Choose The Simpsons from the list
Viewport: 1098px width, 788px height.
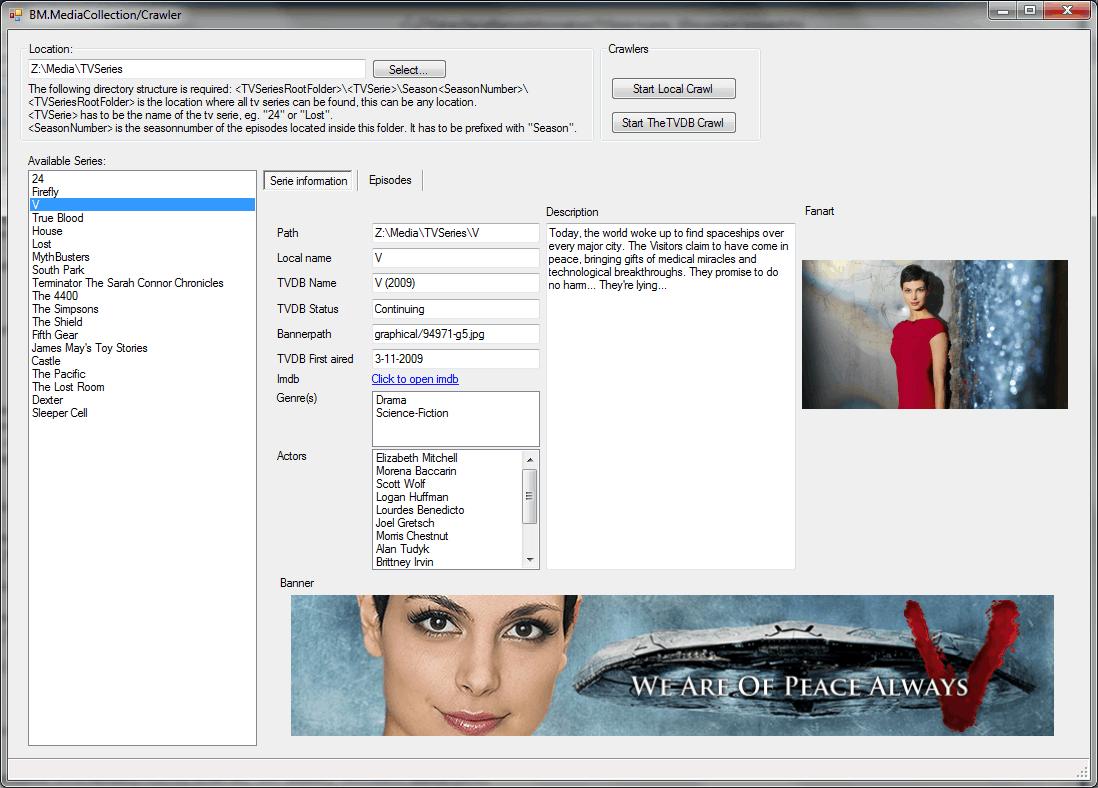coord(142,309)
